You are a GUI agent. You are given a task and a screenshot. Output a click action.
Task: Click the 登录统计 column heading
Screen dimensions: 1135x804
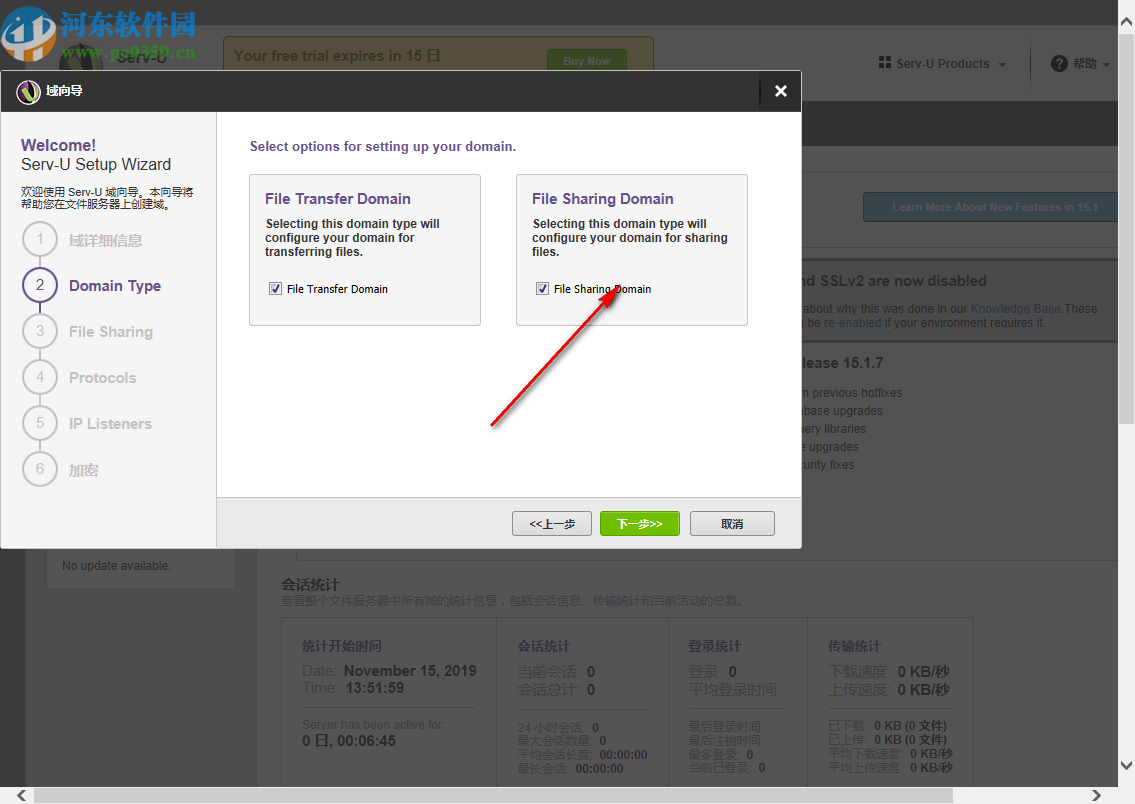tap(714, 646)
